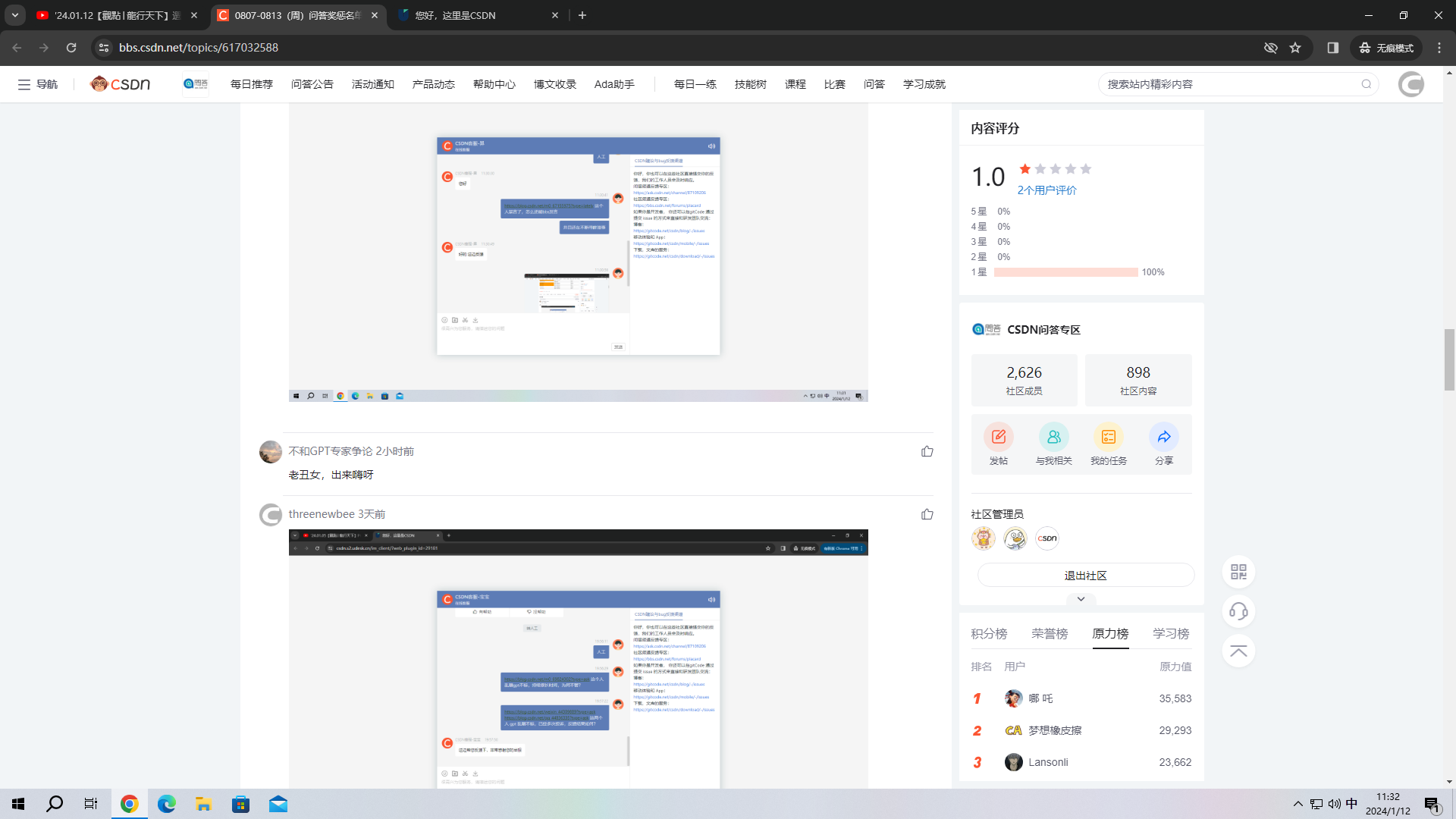1456x819 pixels.
Task: Open the Chrome tab search dropdown
Action: [x=15, y=15]
